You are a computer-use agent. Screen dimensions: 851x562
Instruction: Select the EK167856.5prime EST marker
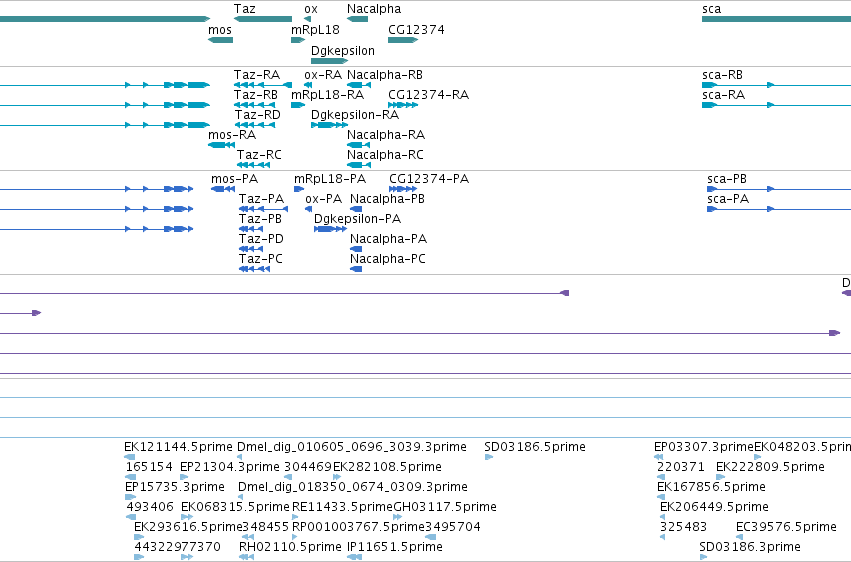pyautogui.click(x=661, y=497)
